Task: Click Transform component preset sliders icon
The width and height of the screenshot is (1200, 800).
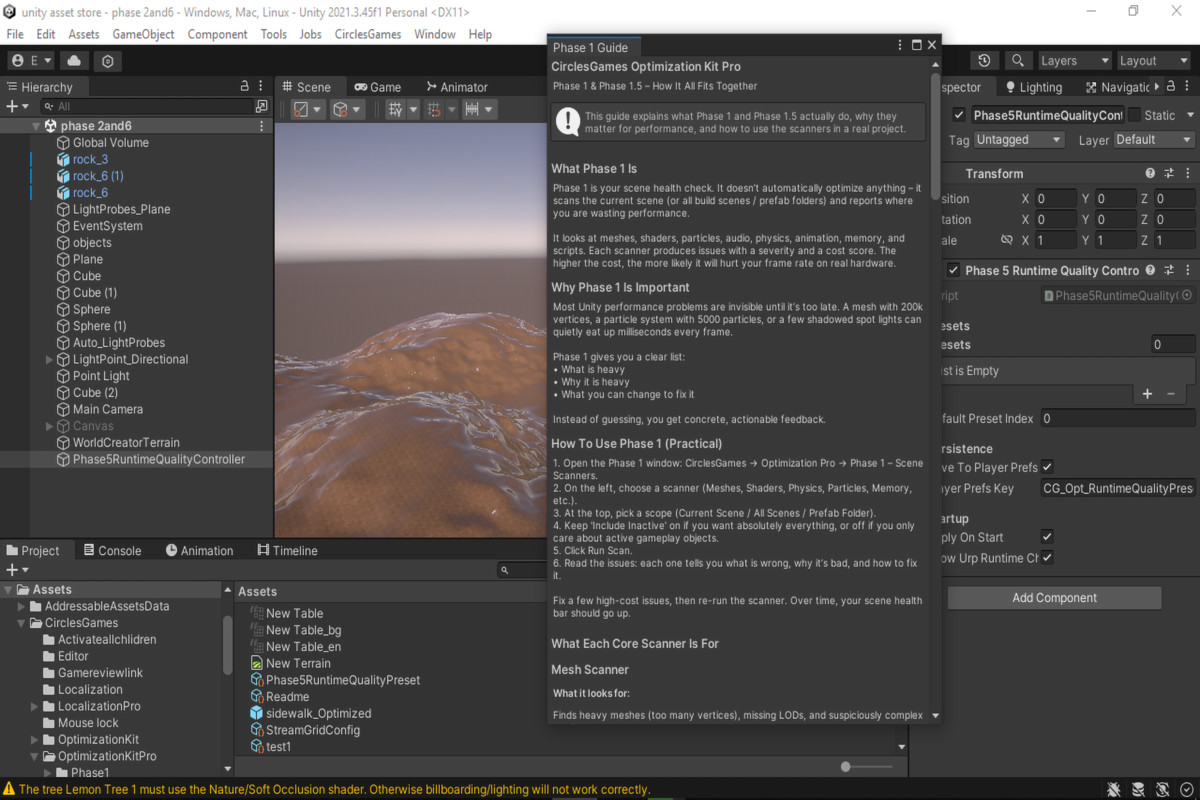Action: coord(1169,173)
